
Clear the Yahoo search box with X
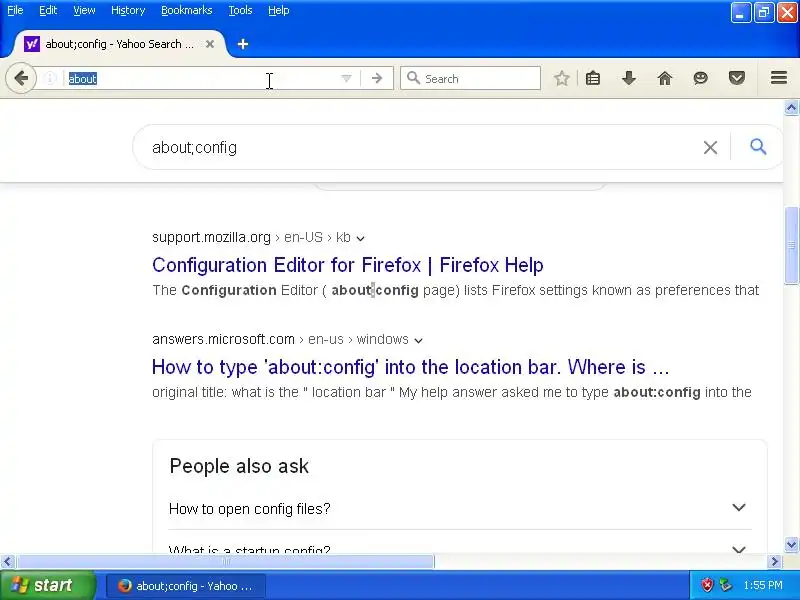coord(710,147)
